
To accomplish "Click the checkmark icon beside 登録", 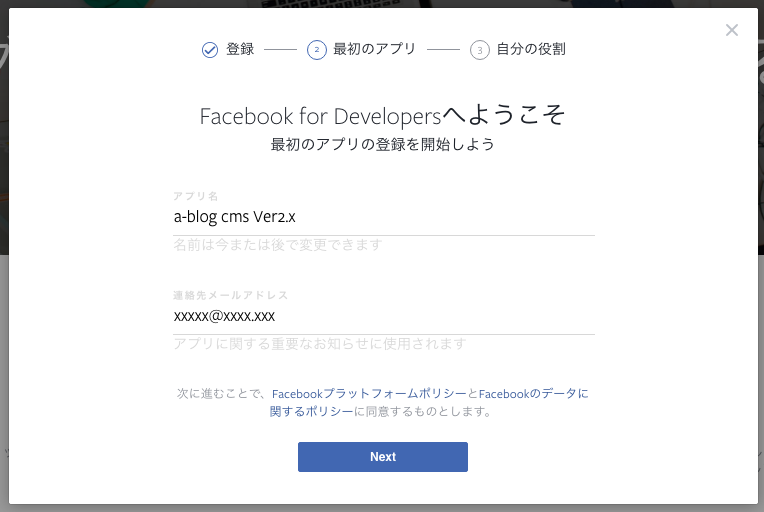I will [210, 50].
